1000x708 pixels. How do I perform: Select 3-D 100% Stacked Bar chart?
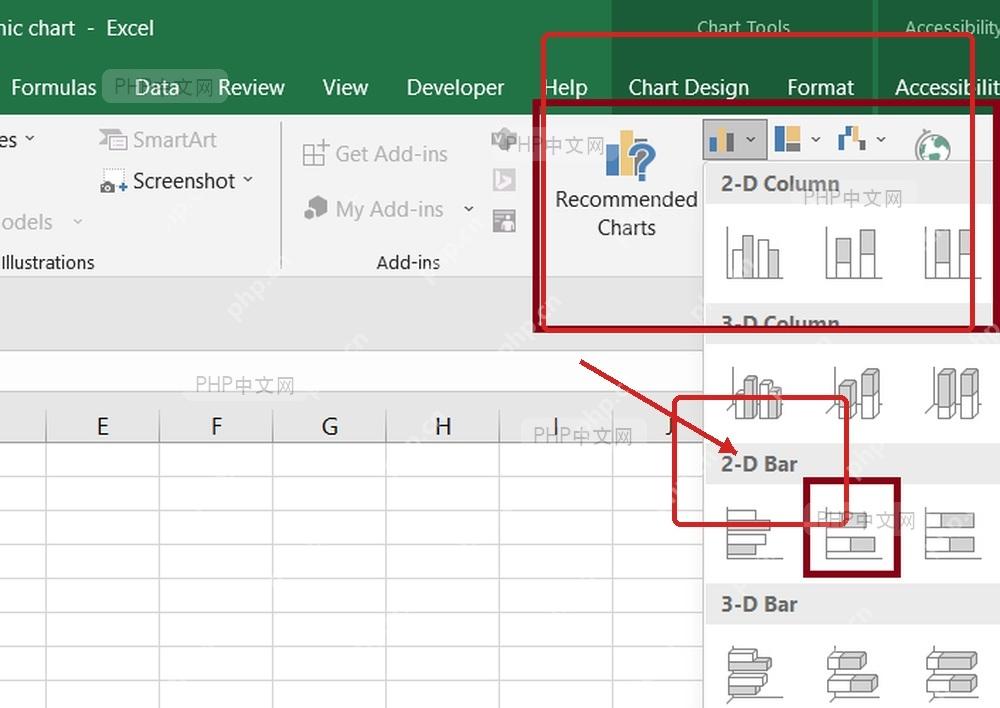tap(952, 674)
